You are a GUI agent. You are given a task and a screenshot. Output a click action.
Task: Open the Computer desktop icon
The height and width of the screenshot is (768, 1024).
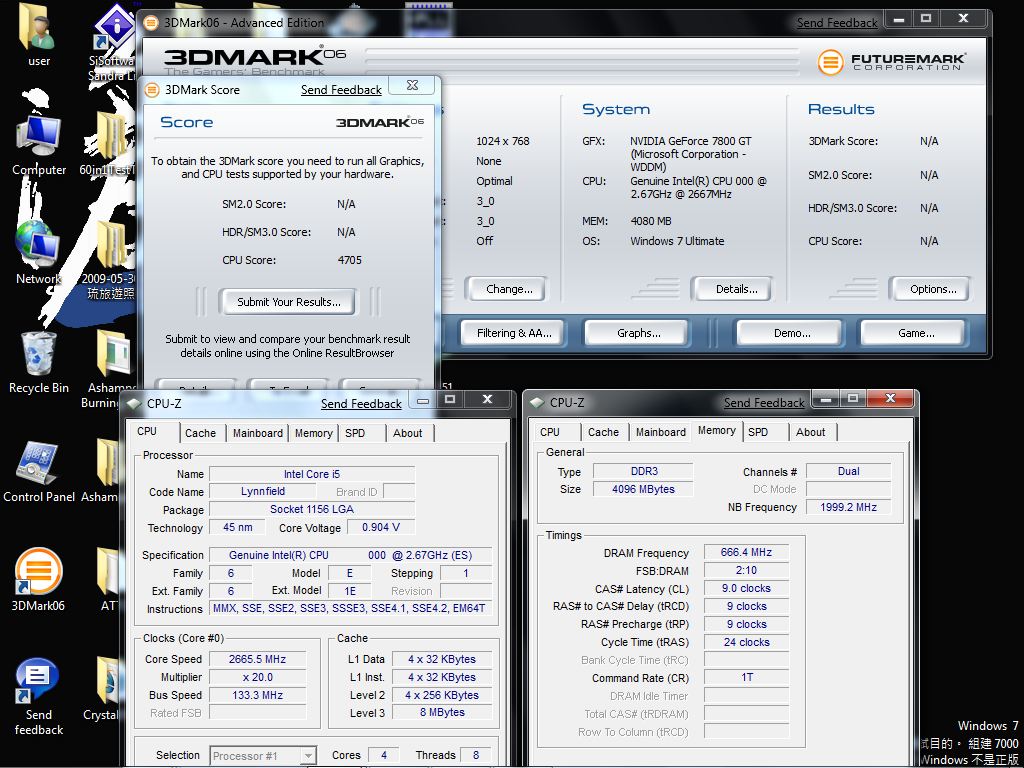point(39,145)
